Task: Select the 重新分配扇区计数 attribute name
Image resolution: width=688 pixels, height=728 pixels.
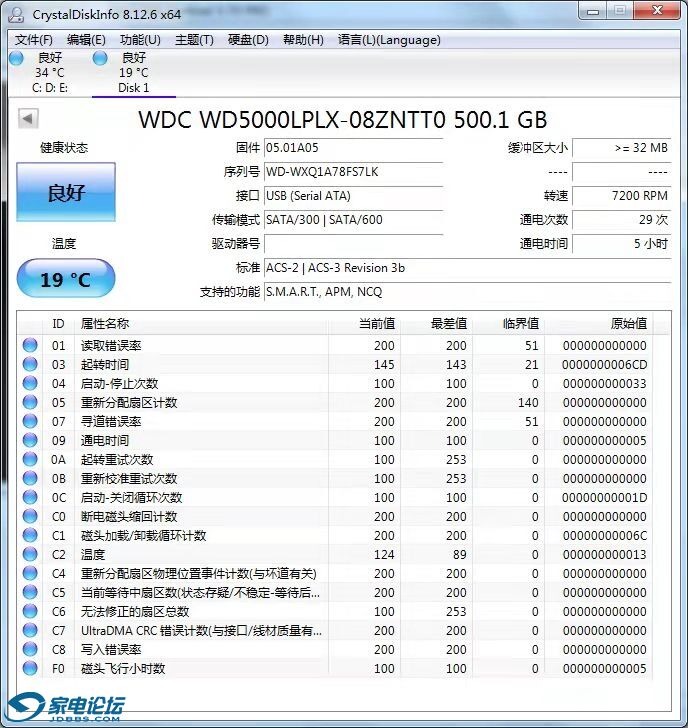Action: coord(129,403)
